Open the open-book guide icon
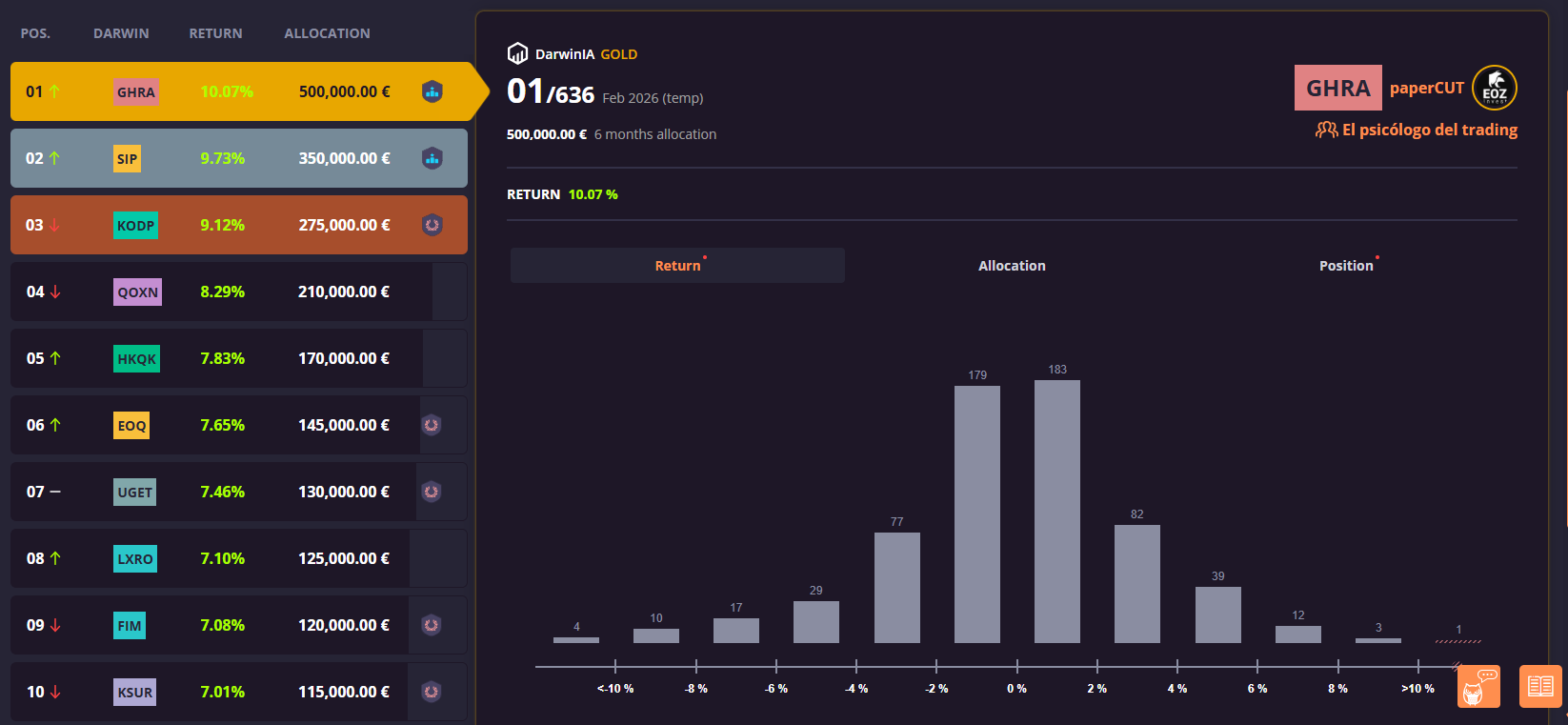The height and width of the screenshot is (725, 1568). (1539, 686)
